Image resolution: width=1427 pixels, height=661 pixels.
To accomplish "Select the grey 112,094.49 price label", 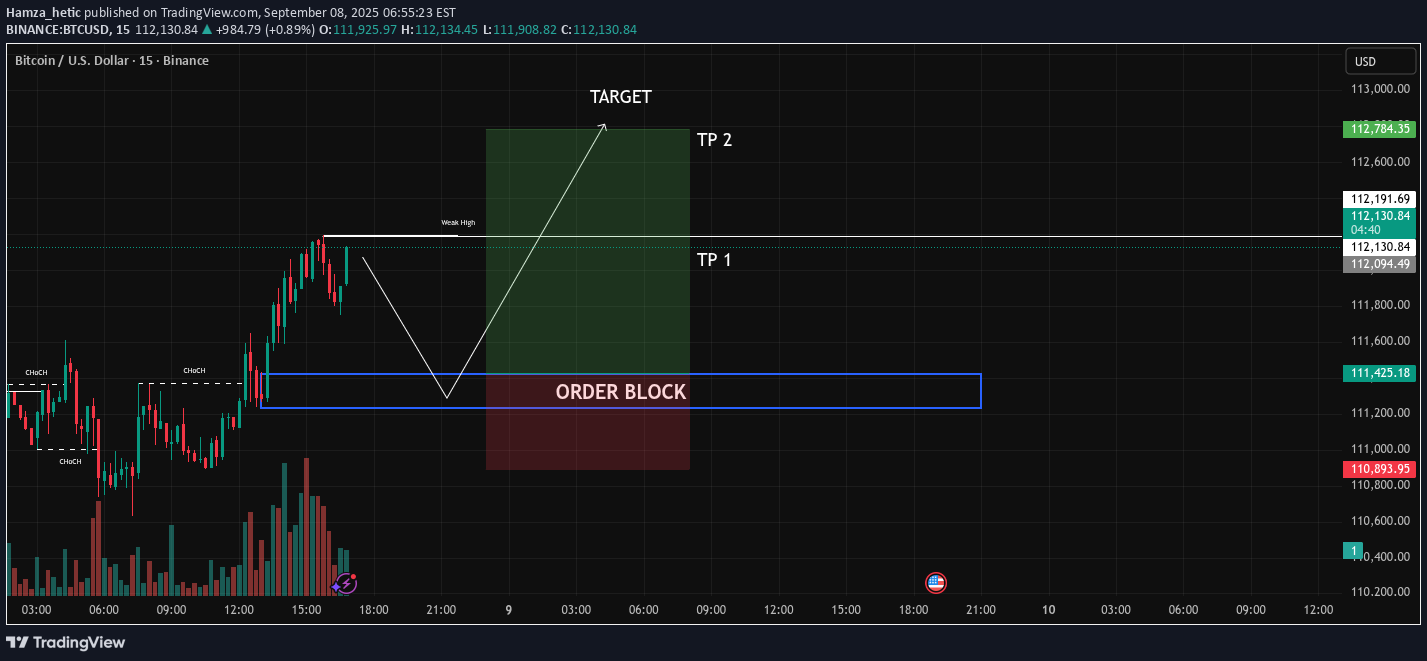I will tap(1379, 264).
